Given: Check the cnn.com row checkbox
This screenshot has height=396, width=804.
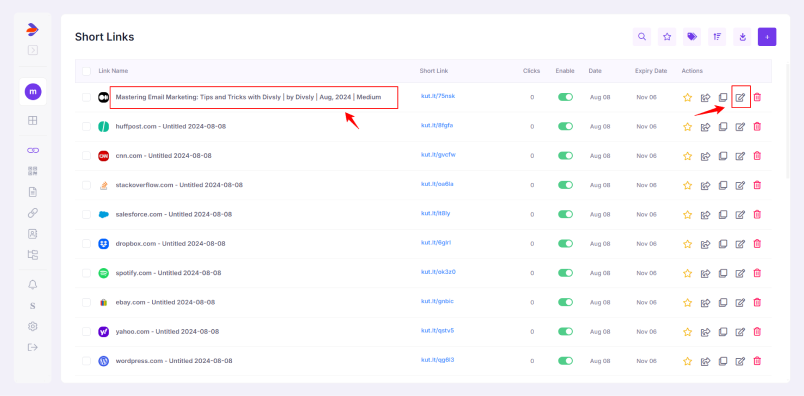Looking at the screenshot, I should pos(86,155).
